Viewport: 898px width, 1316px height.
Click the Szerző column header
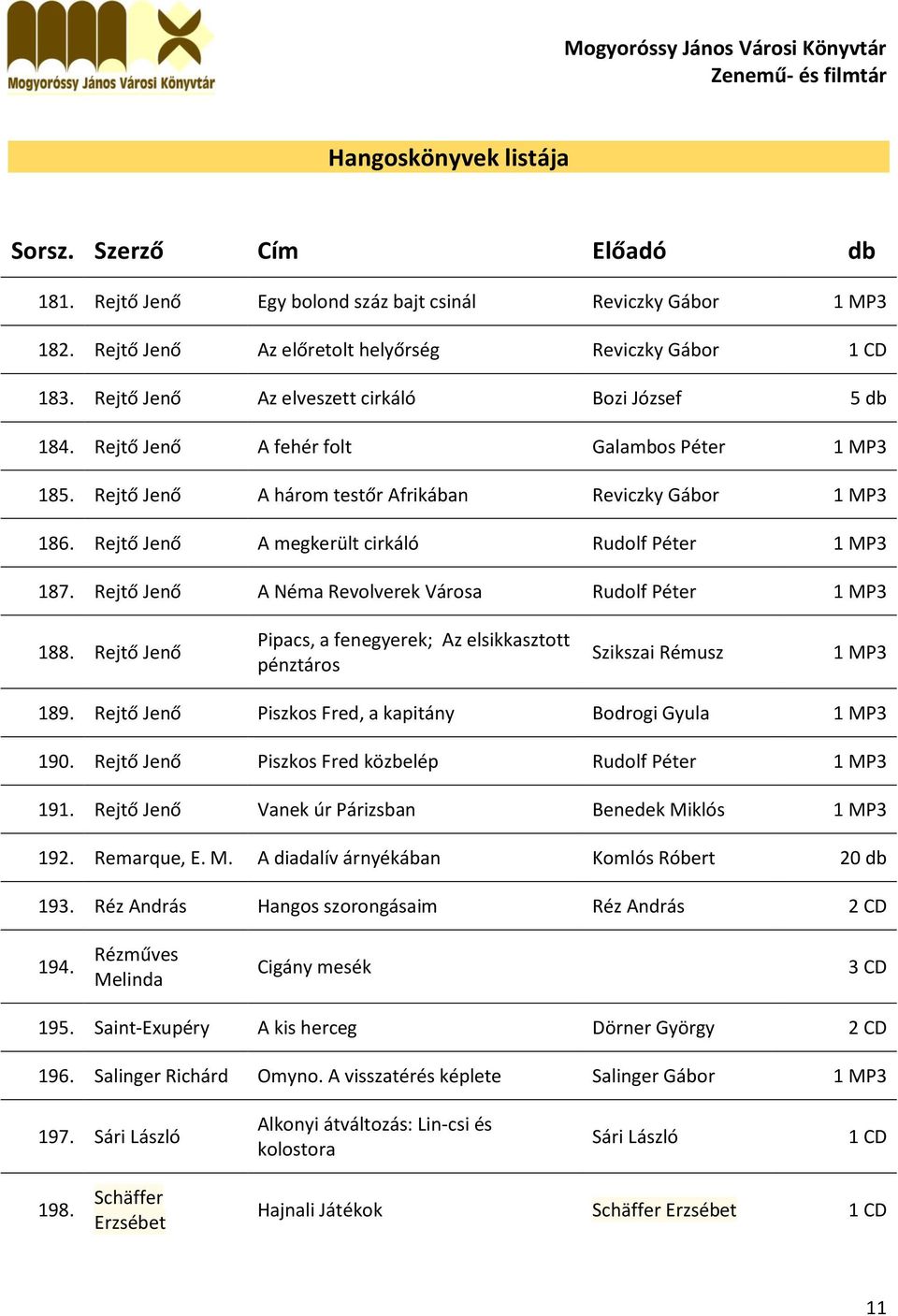(128, 251)
